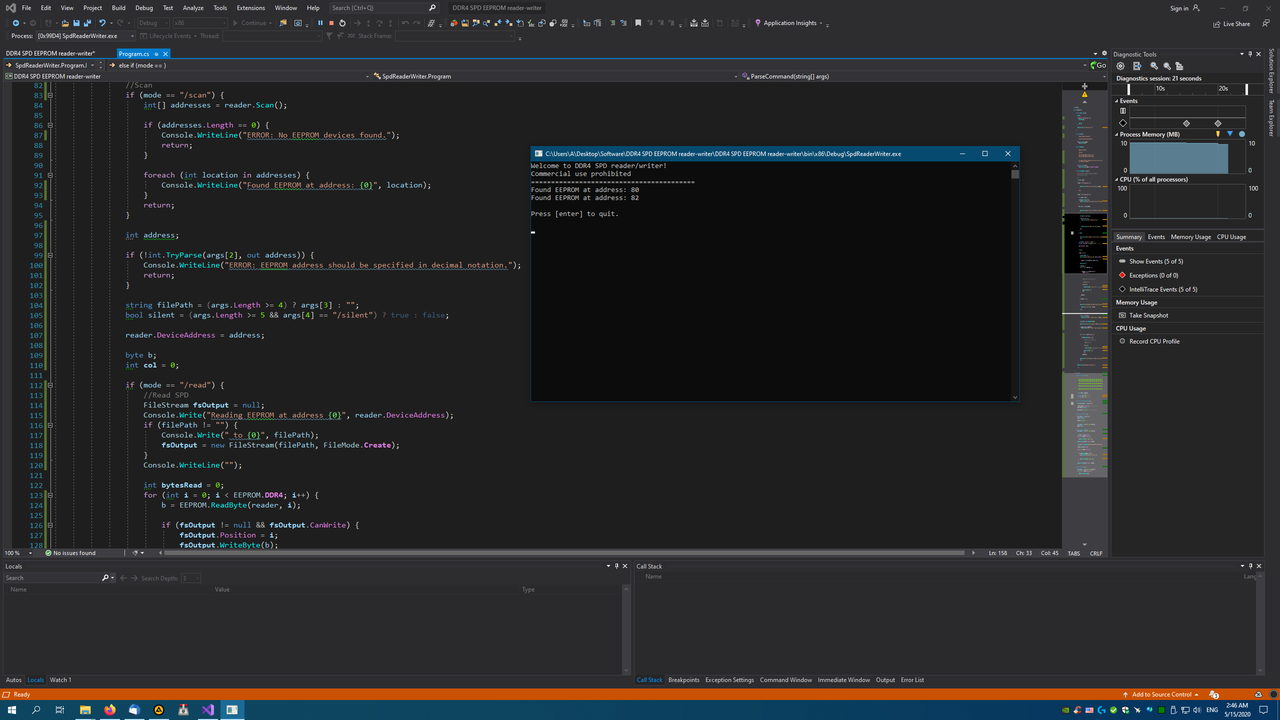Open Error List tab
Screen dimensions: 1280x720
click(912, 680)
